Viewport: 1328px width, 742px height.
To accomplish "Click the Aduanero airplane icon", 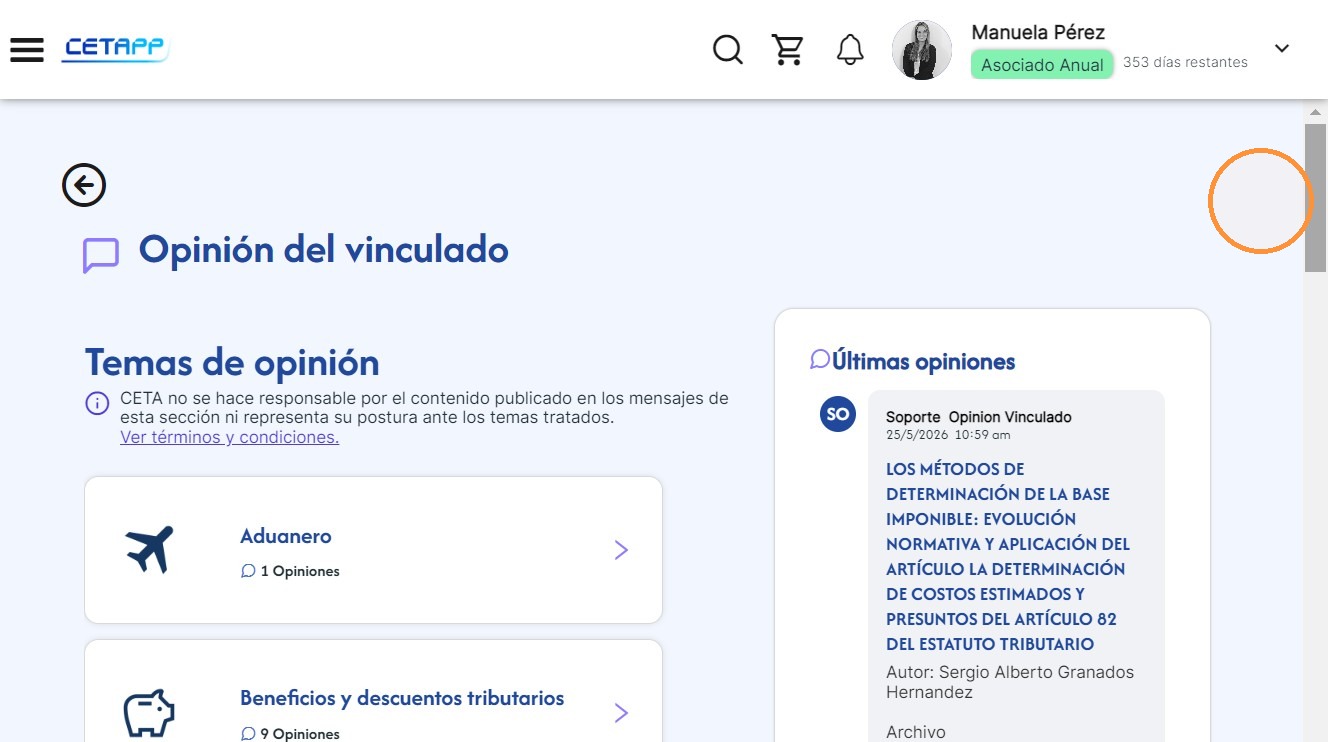I will pyautogui.click(x=150, y=549).
